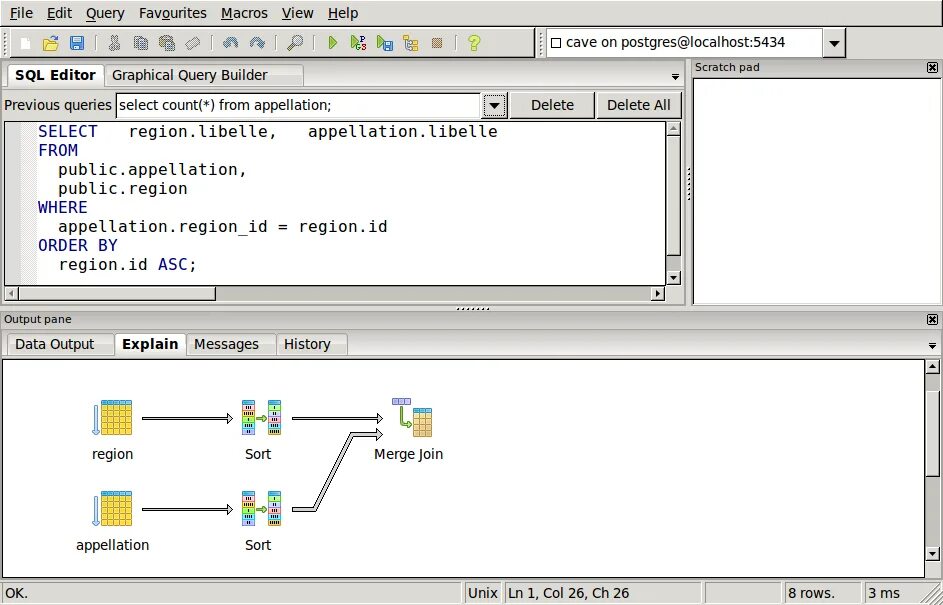The height and width of the screenshot is (605, 943).
Task: Click the New document toolbar icon
Action: coord(25,43)
